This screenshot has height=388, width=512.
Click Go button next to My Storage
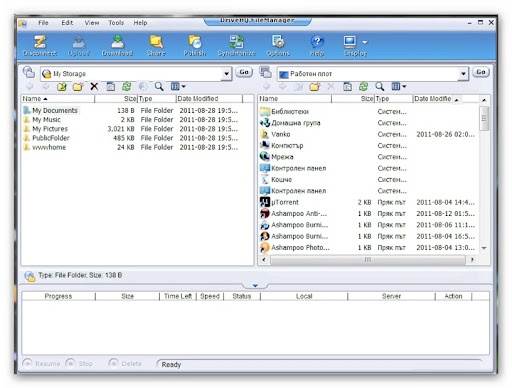click(244, 72)
